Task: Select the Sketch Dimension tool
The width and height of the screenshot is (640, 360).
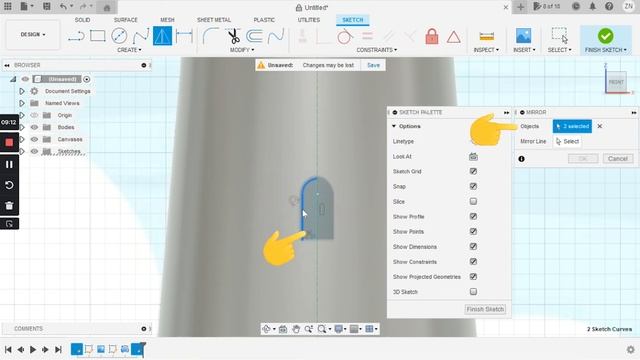Action: click(x=184, y=36)
